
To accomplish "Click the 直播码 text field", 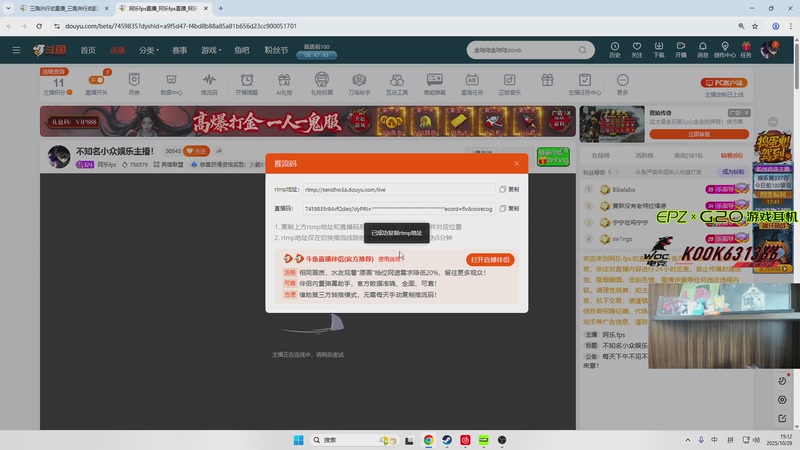I will (399, 209).
